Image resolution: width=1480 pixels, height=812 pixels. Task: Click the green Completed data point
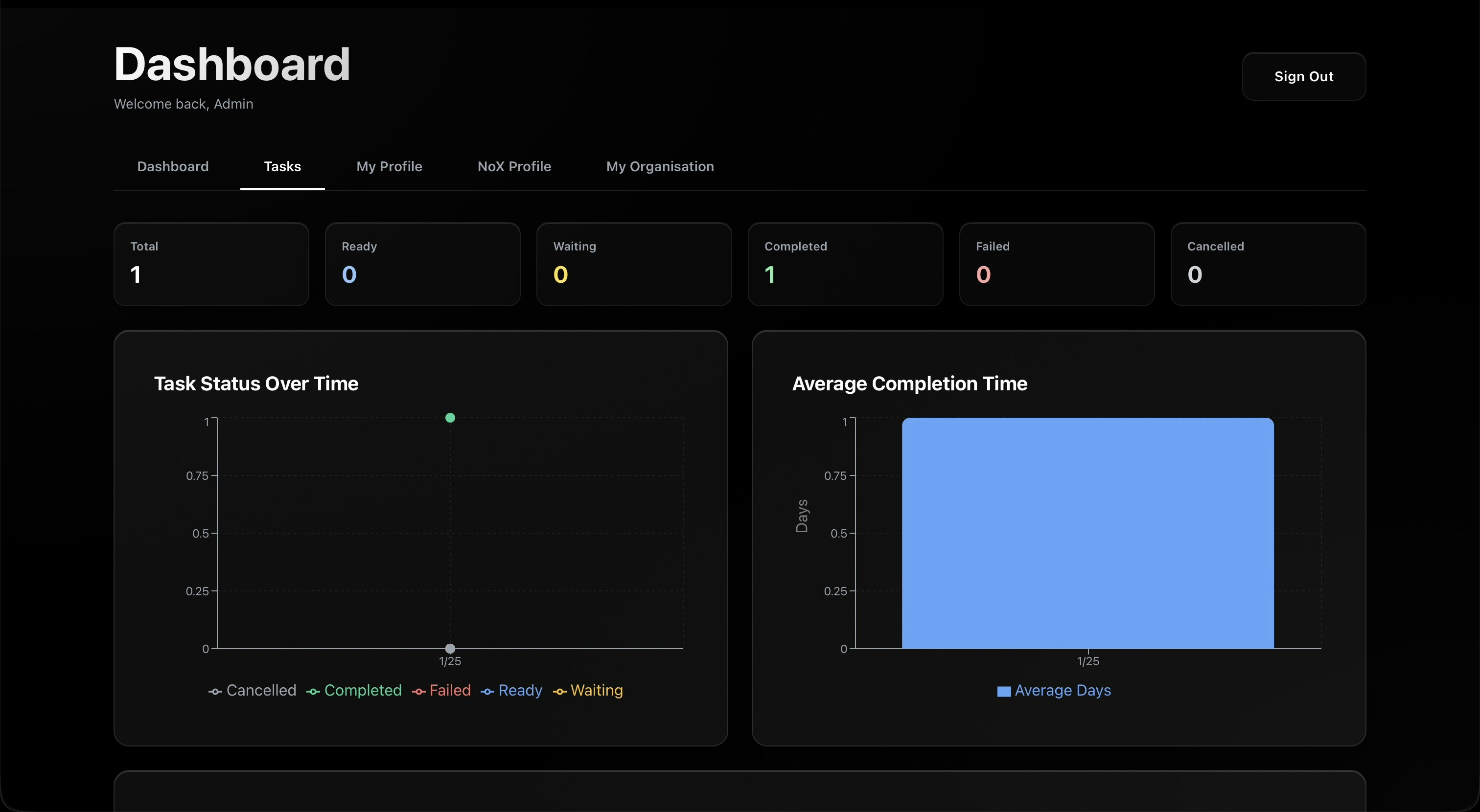click(x=450, y=417)
